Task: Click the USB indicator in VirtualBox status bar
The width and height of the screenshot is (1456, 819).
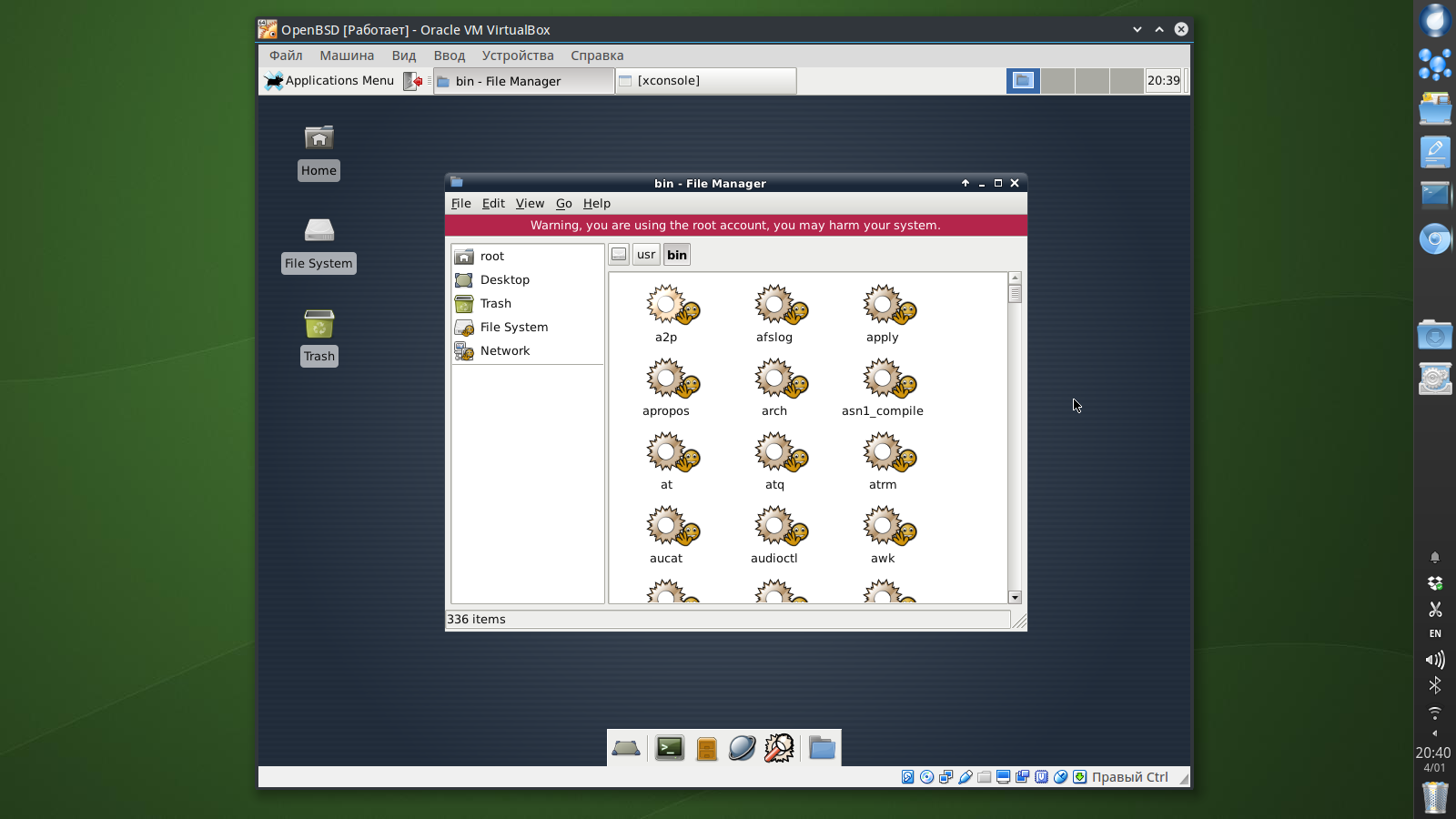Action: 966,777
